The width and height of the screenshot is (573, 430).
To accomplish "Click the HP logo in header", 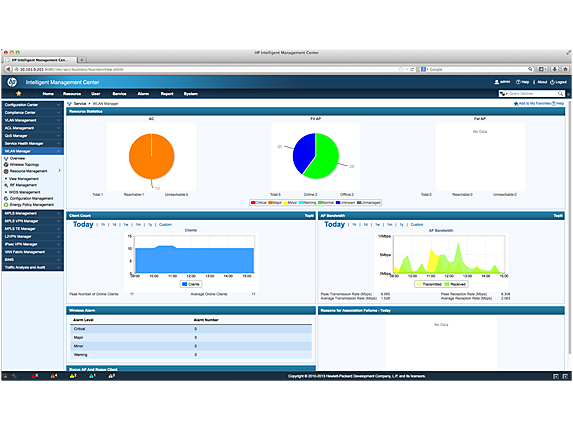I will click(12, 82).
